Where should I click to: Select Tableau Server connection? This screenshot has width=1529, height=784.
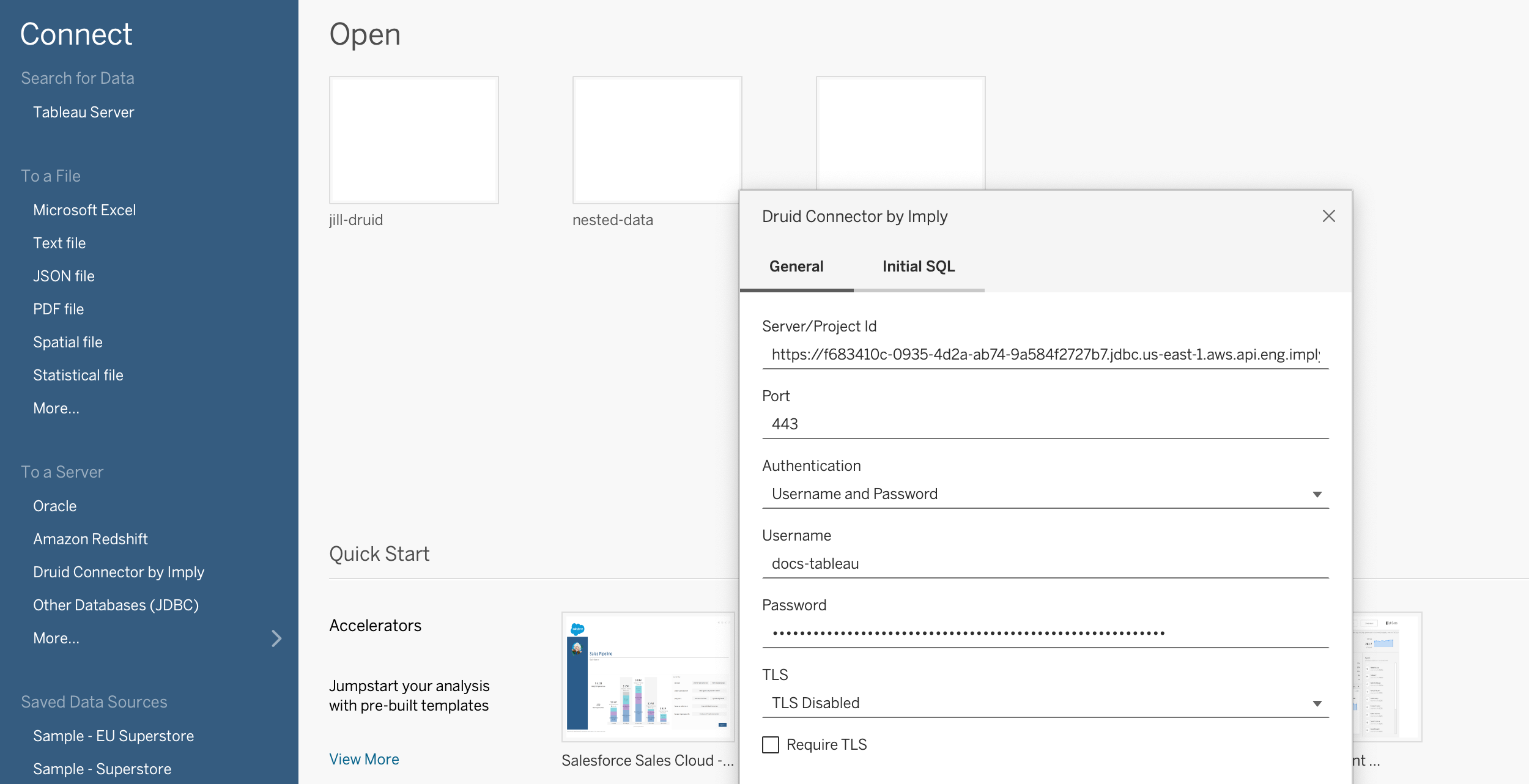[x=83, y=112]
